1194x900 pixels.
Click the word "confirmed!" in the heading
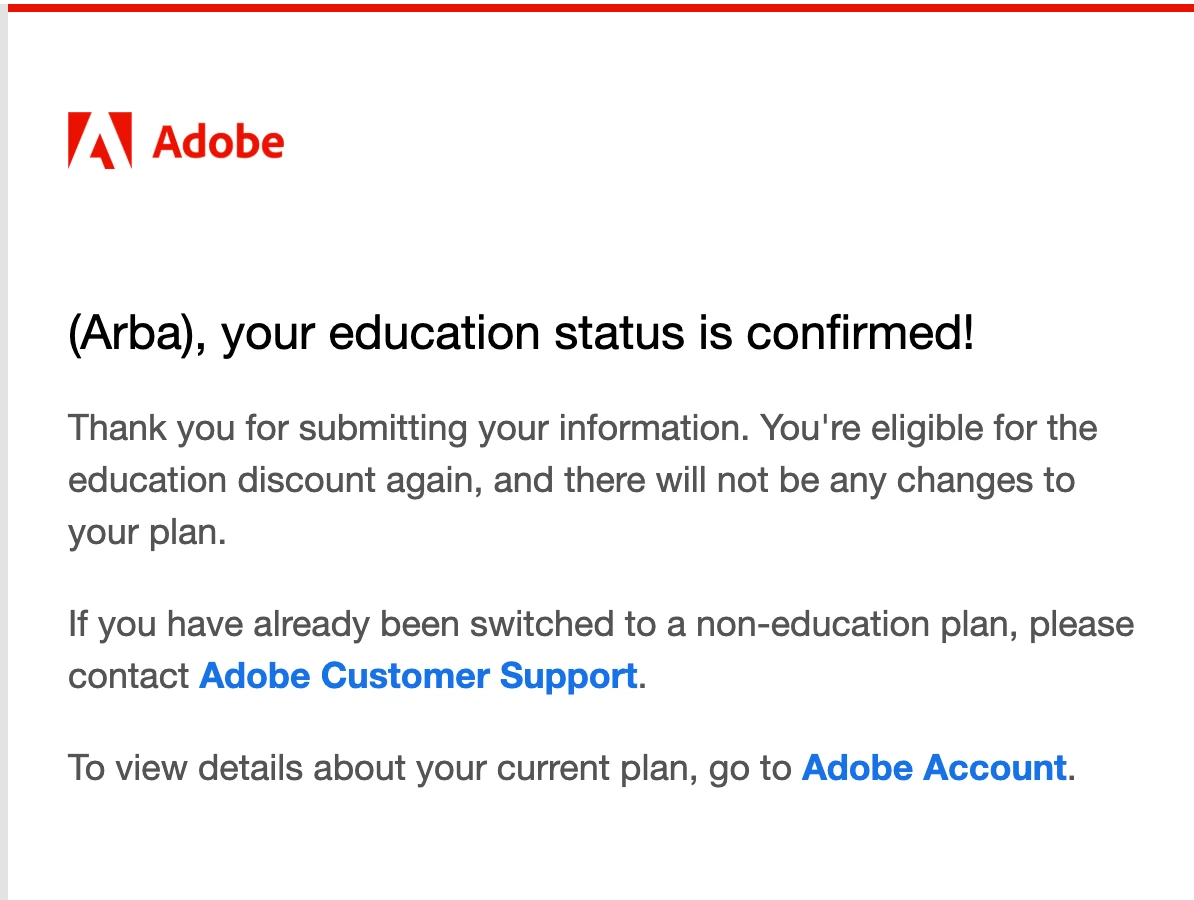pos(860,334)
